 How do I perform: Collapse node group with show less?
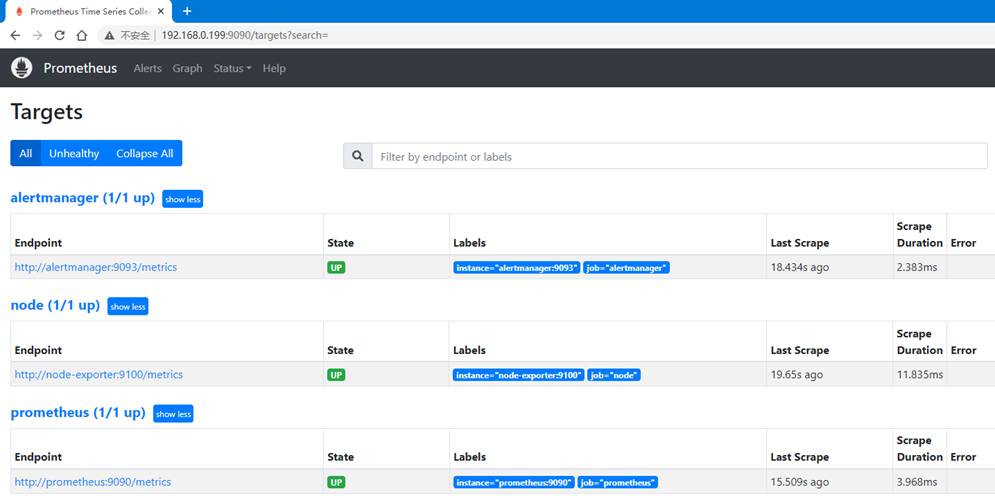pyautogui.click(x=128, y=307)
